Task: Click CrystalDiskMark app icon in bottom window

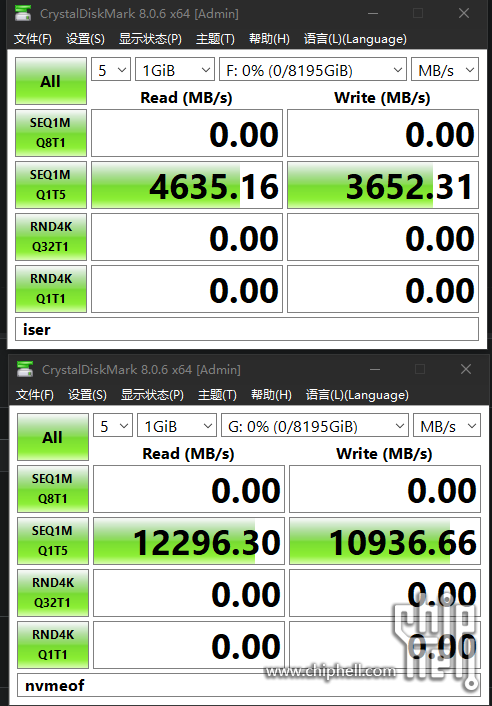Action: coord(25,369)
